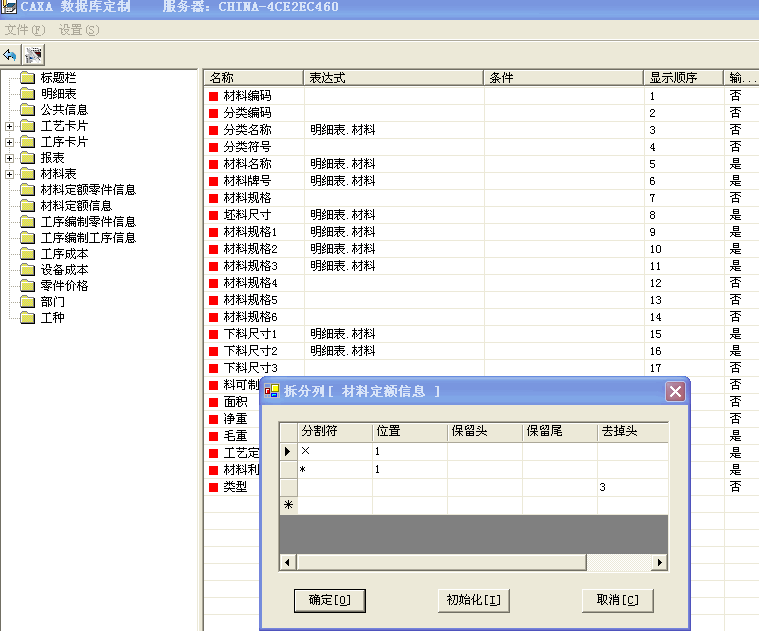The width and height of the screenshot is (759, 631).
Task: Click the second toolbar icon beside the back arrow
Action: tap(33, 55)
